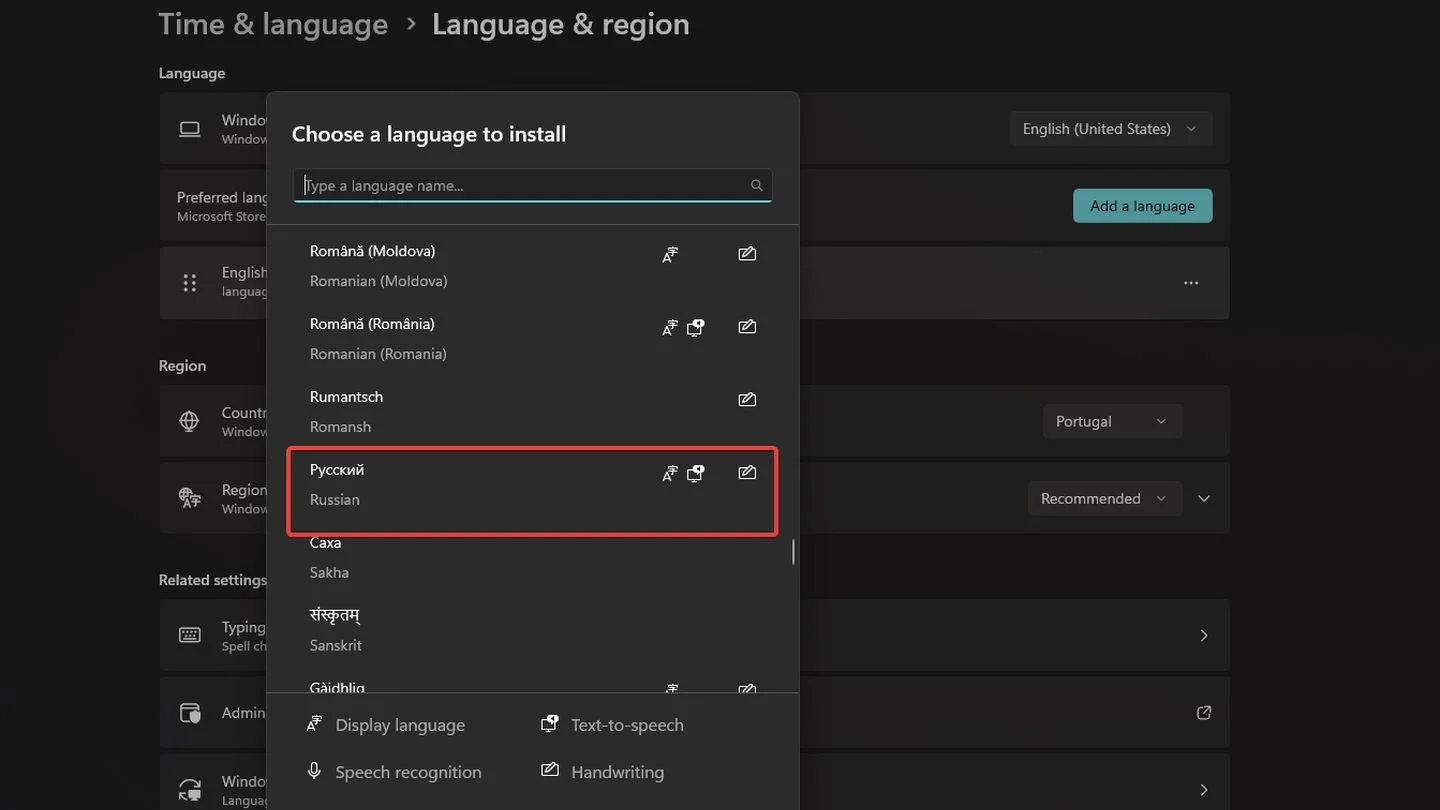Click the Speech recognition microphone legend icon
This screenshot has width=1440, height=810.
(x=314, y=771)
